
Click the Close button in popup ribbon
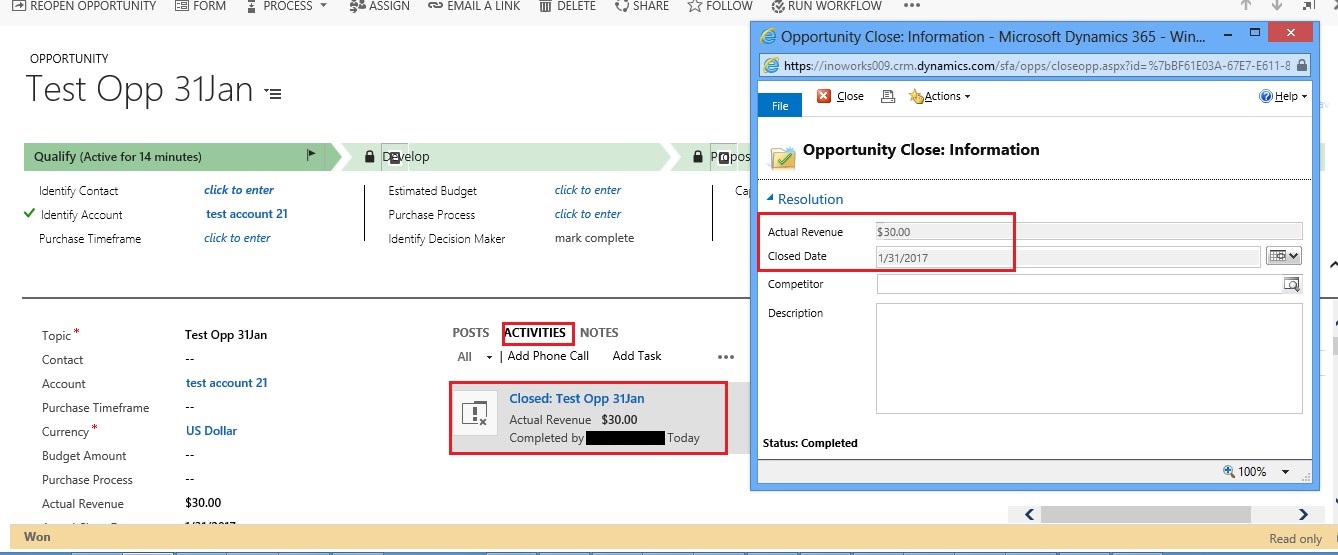pyautogui.click(x=840, y=96)
